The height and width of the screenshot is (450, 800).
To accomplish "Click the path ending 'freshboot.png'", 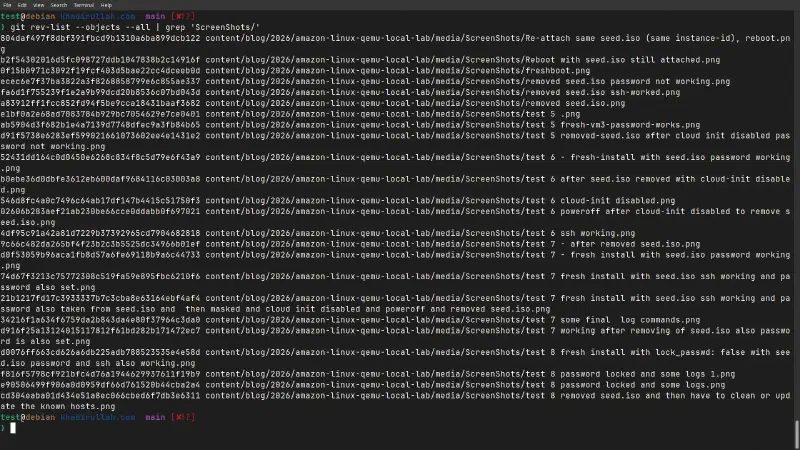I will pyautogui.click(x=397, y=70).
